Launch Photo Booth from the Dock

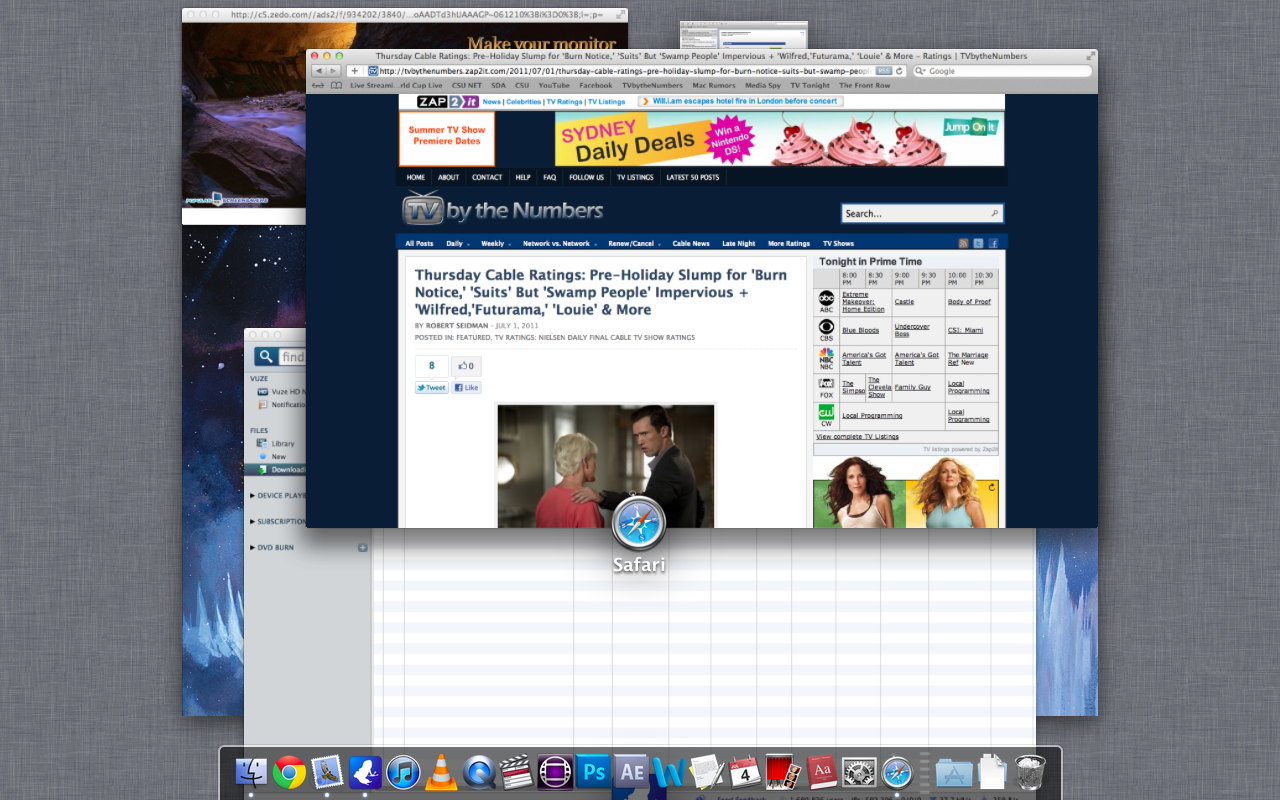coord(782,771)
